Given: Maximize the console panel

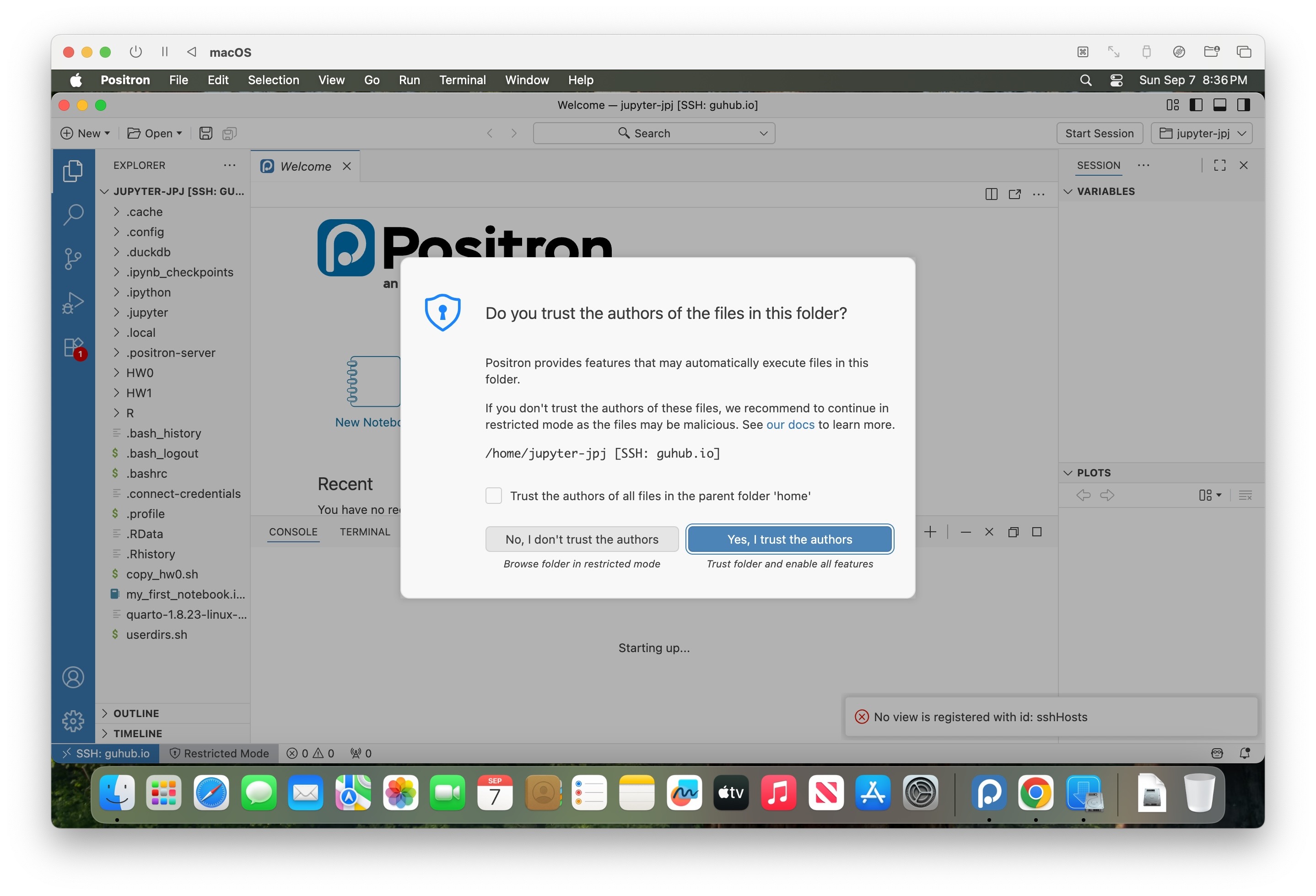Looking at the screenshot, I should [x=1037, y=532].
